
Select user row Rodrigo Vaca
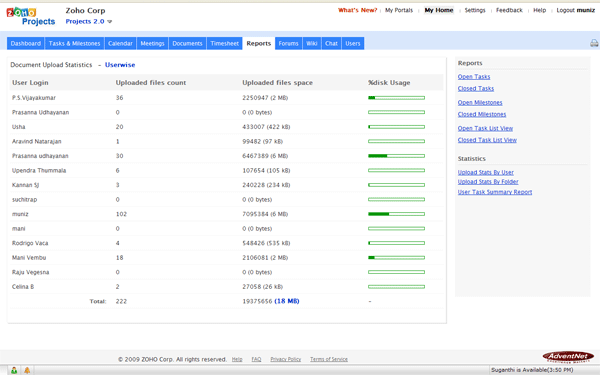coord(227,243)
